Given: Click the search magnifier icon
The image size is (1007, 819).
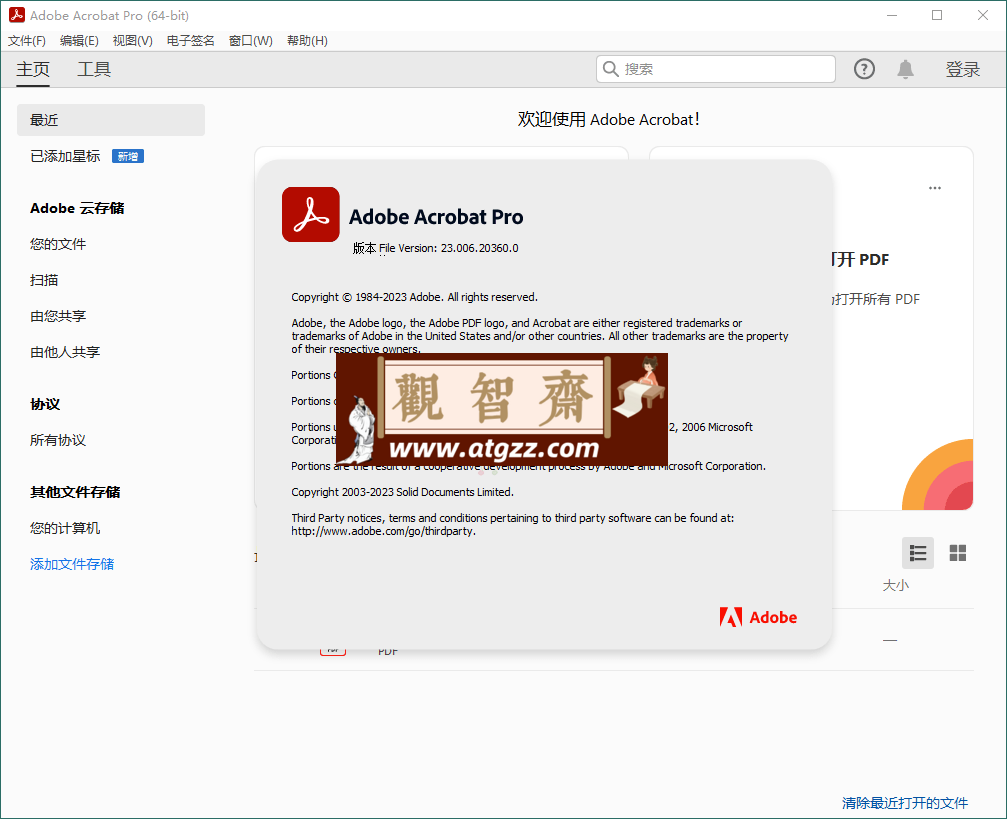Looking at the screenshot, I should click(x=611, y=69).
